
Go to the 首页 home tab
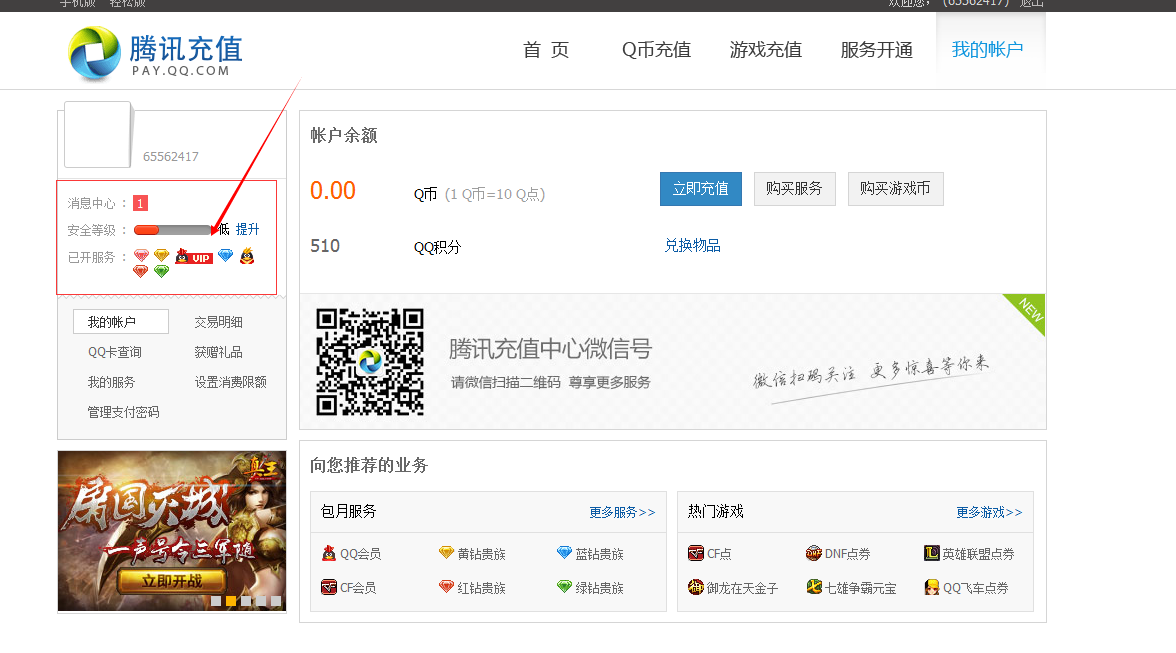tap(546, 50)
